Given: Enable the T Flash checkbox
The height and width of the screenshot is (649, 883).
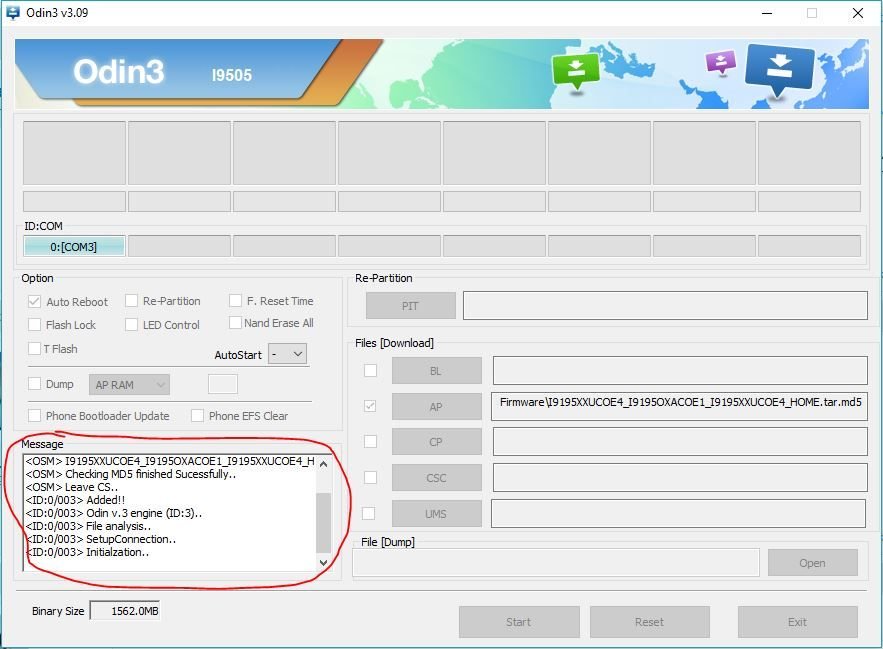Looking at the screenshot, I should coord(34,349).
